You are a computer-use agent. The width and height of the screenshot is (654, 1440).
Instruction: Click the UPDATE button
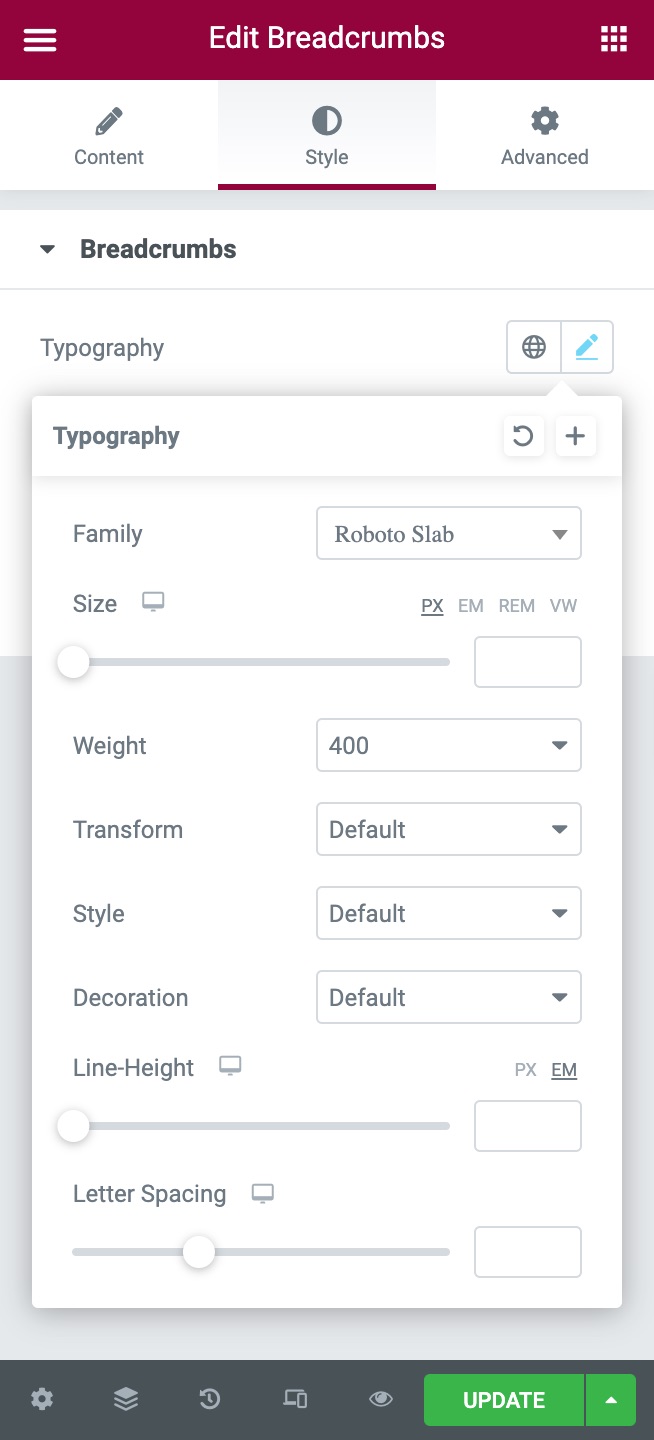point(503,1400)
